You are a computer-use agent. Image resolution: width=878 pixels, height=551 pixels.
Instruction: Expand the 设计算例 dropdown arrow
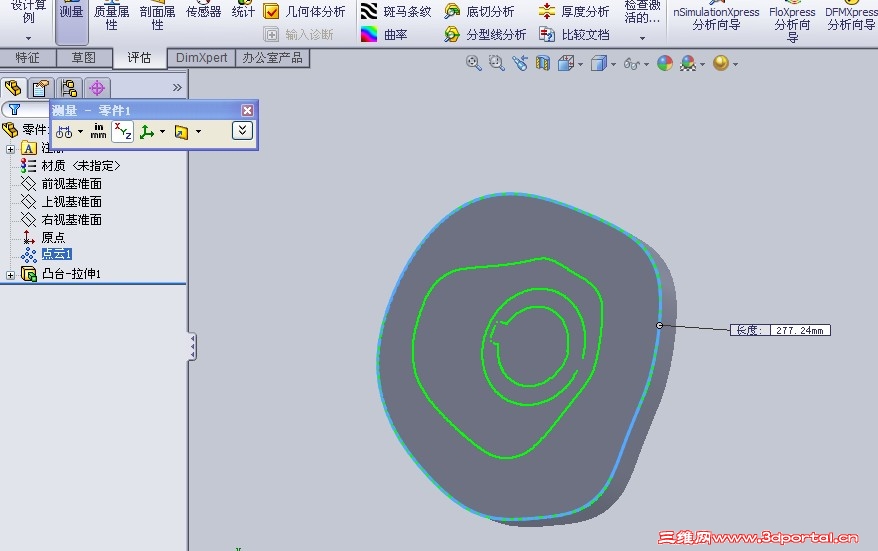pos(29,39)
